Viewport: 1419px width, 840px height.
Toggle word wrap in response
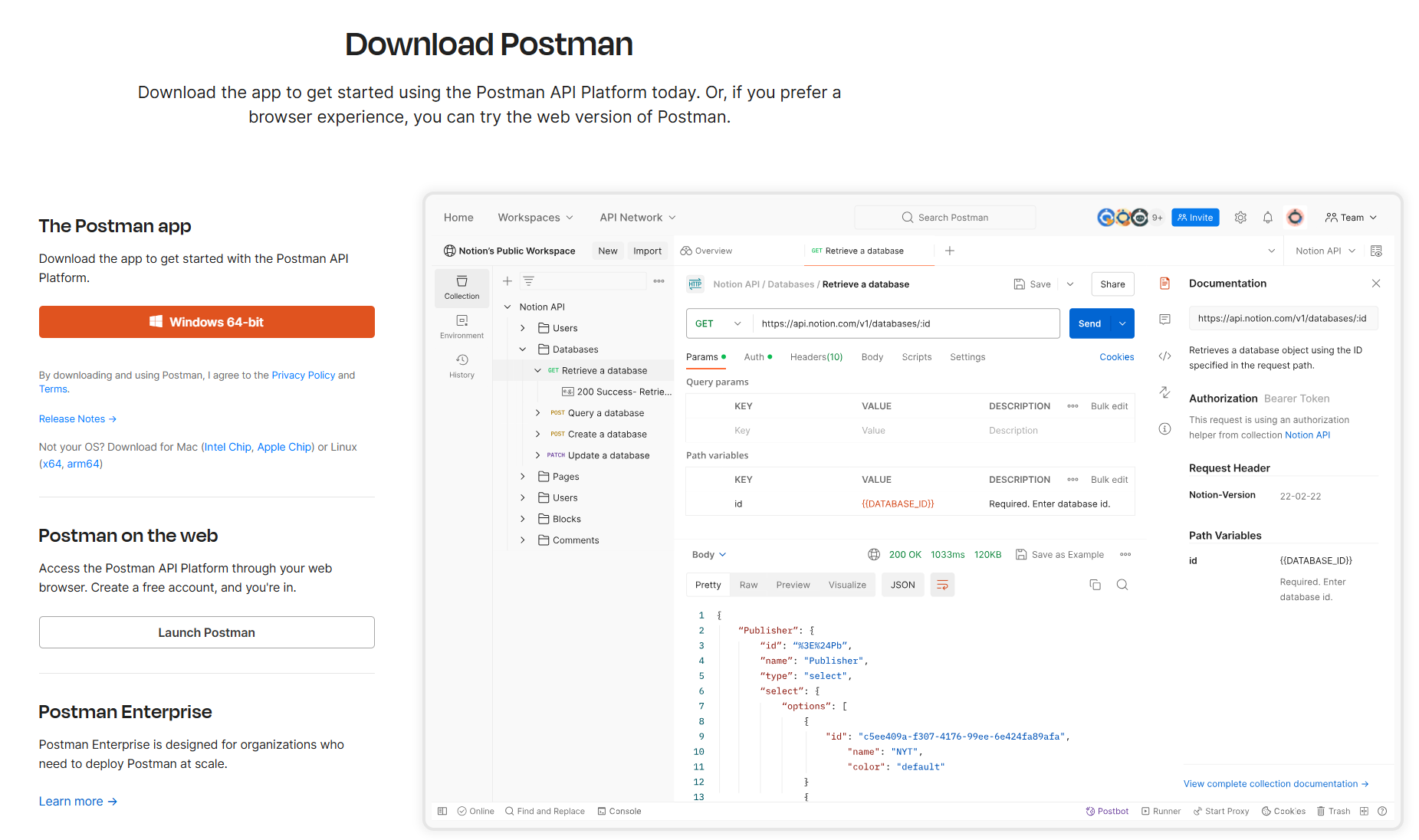942,585
